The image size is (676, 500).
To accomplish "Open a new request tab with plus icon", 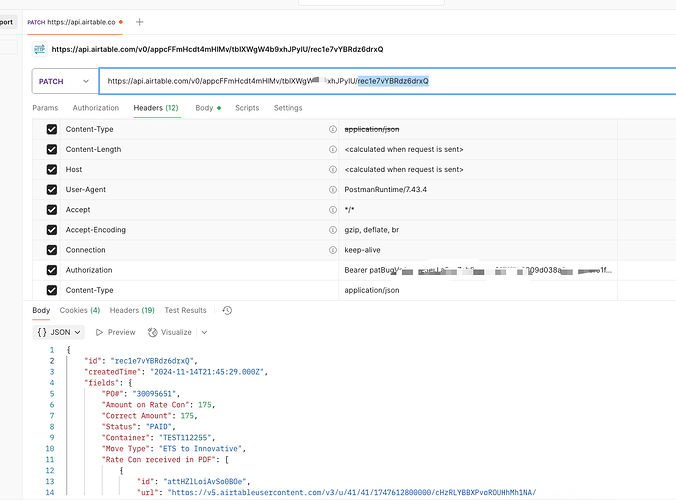I will pos(139,22).
